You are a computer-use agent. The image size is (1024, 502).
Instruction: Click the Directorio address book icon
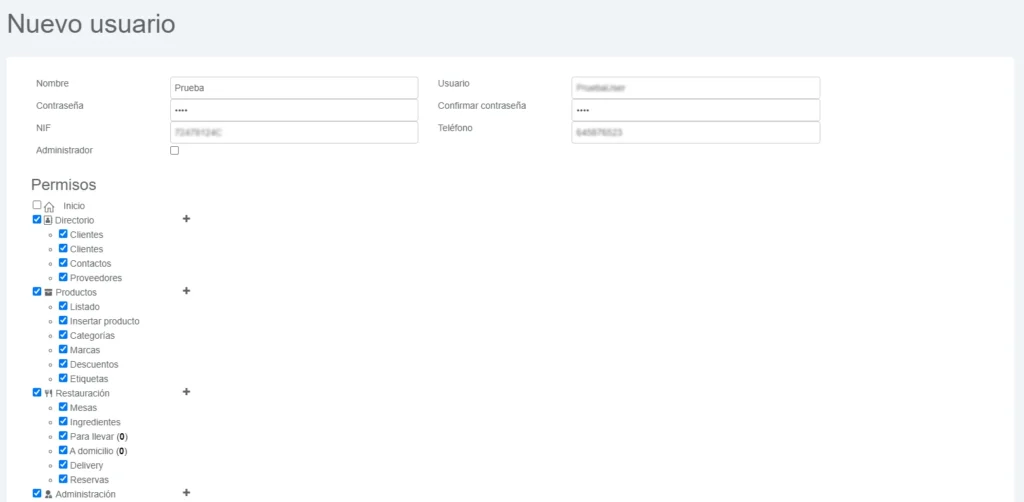click(x=49, y=220)
